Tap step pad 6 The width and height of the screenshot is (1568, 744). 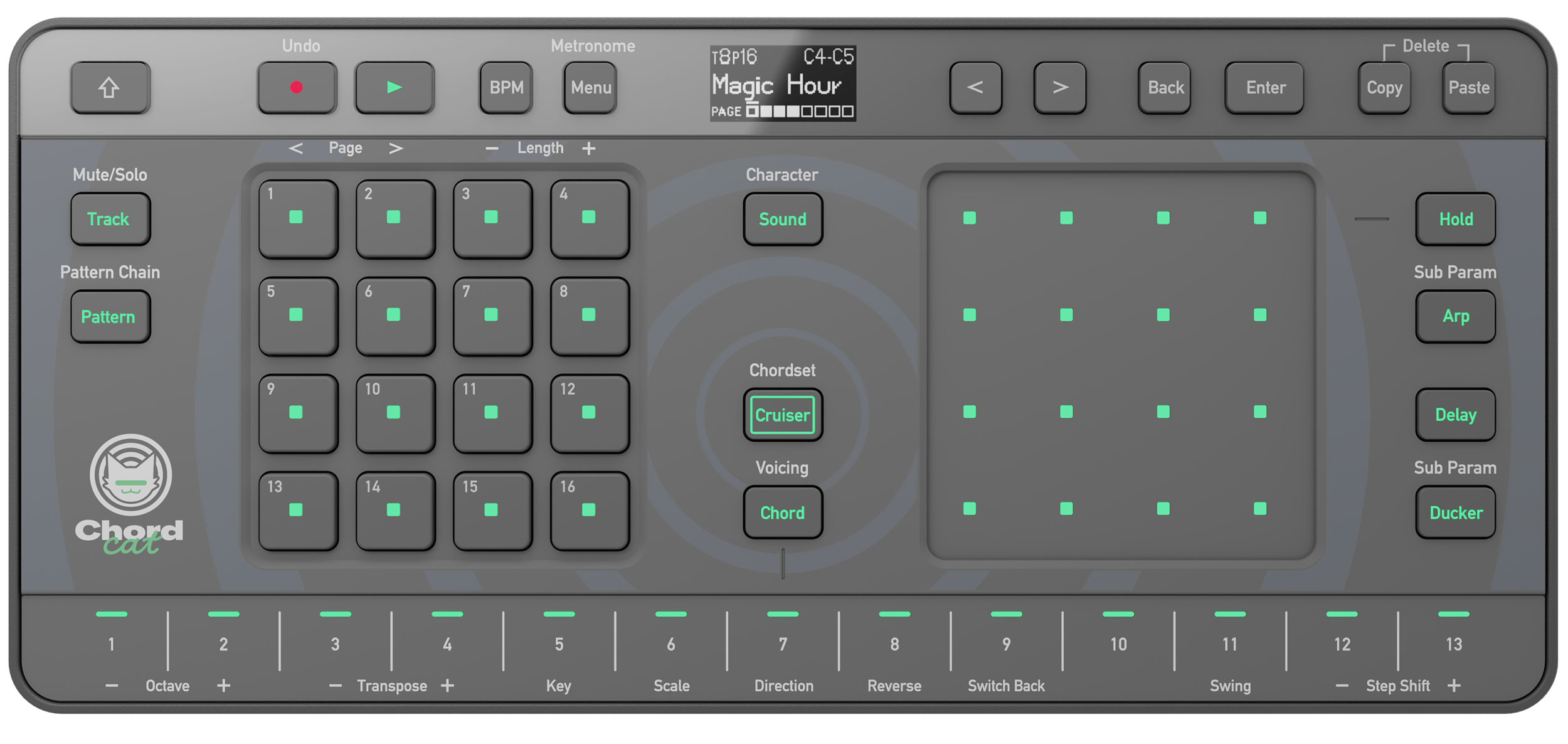pyautogui.click(x=395, y=316)
